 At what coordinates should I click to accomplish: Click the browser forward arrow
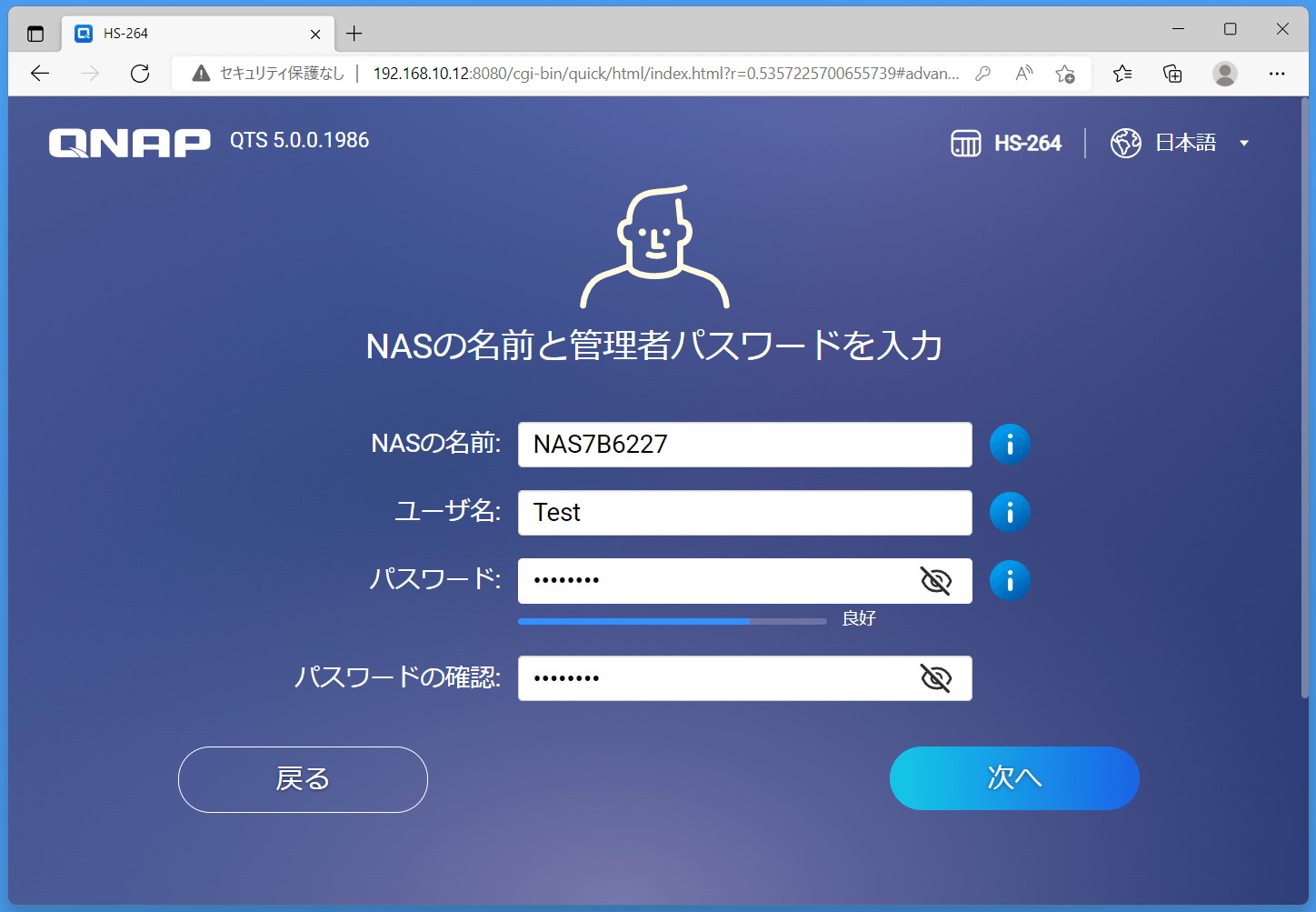point(90,74)
